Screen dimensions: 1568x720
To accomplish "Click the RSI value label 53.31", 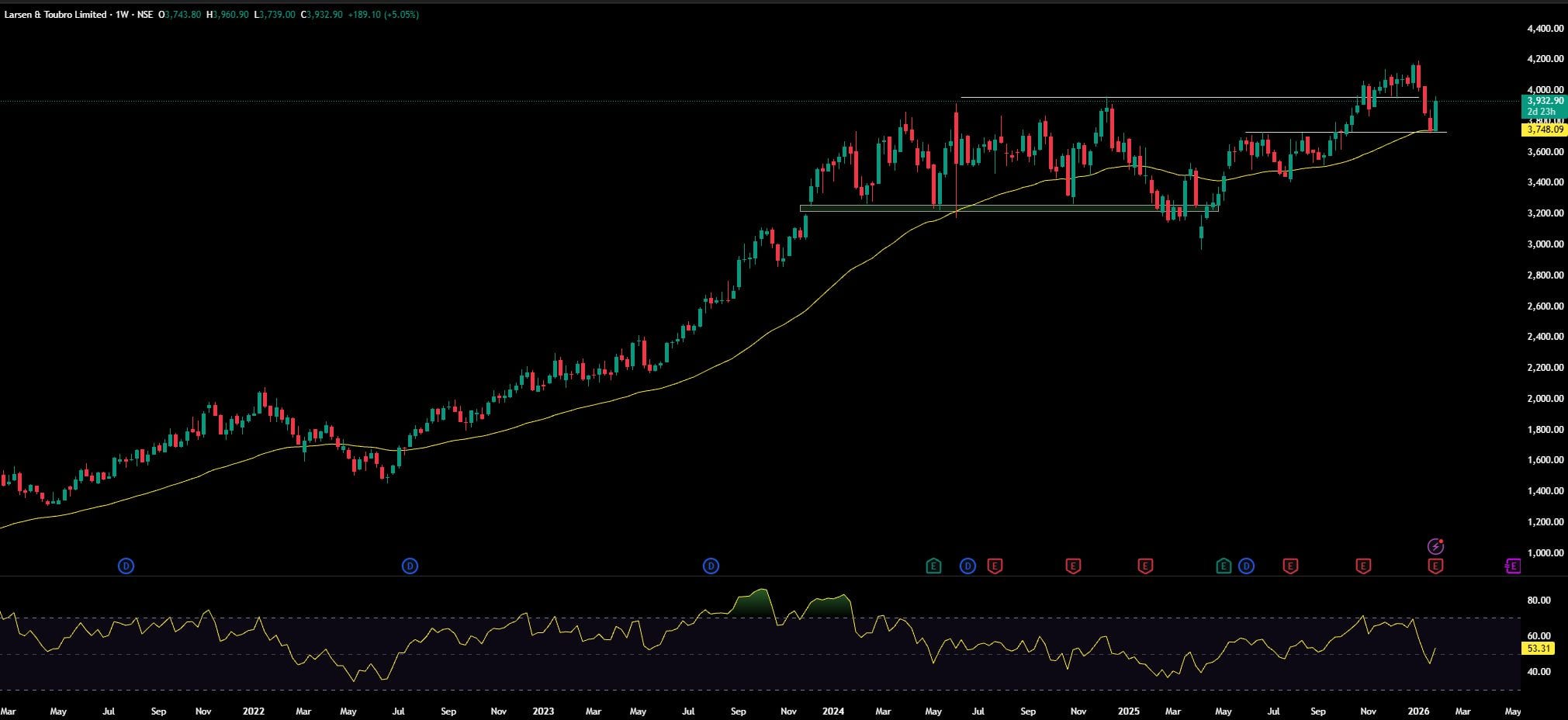I will [1539, 649].
